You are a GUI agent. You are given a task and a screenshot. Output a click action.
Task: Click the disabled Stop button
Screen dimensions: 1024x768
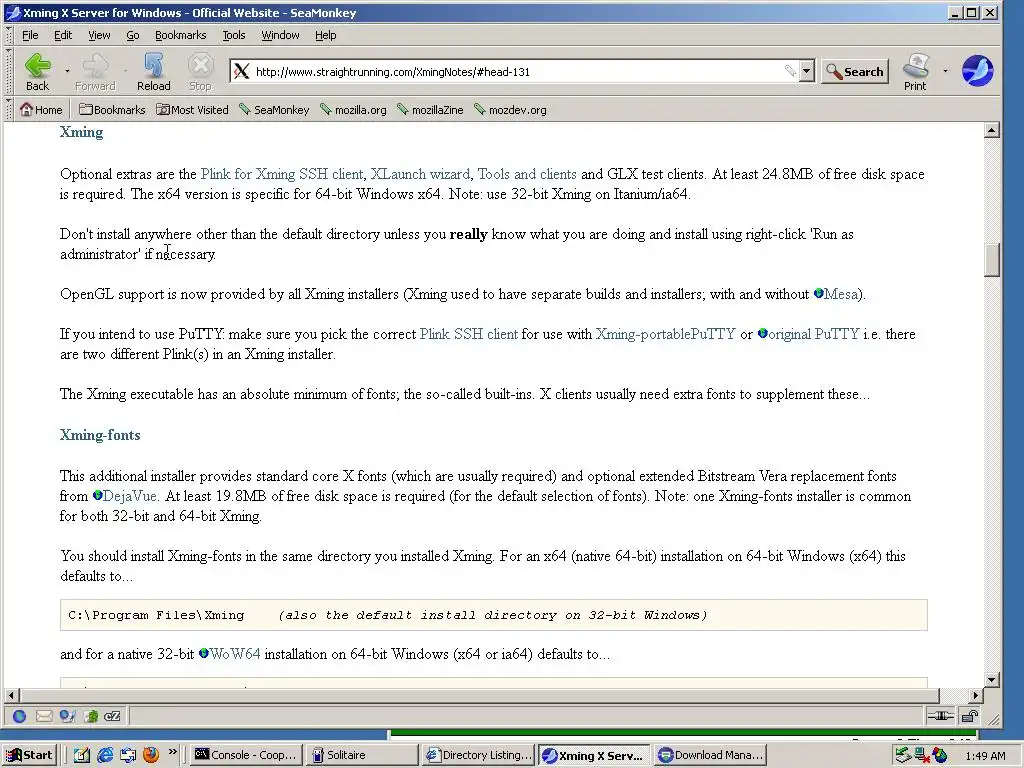click(x=200, y=71)
